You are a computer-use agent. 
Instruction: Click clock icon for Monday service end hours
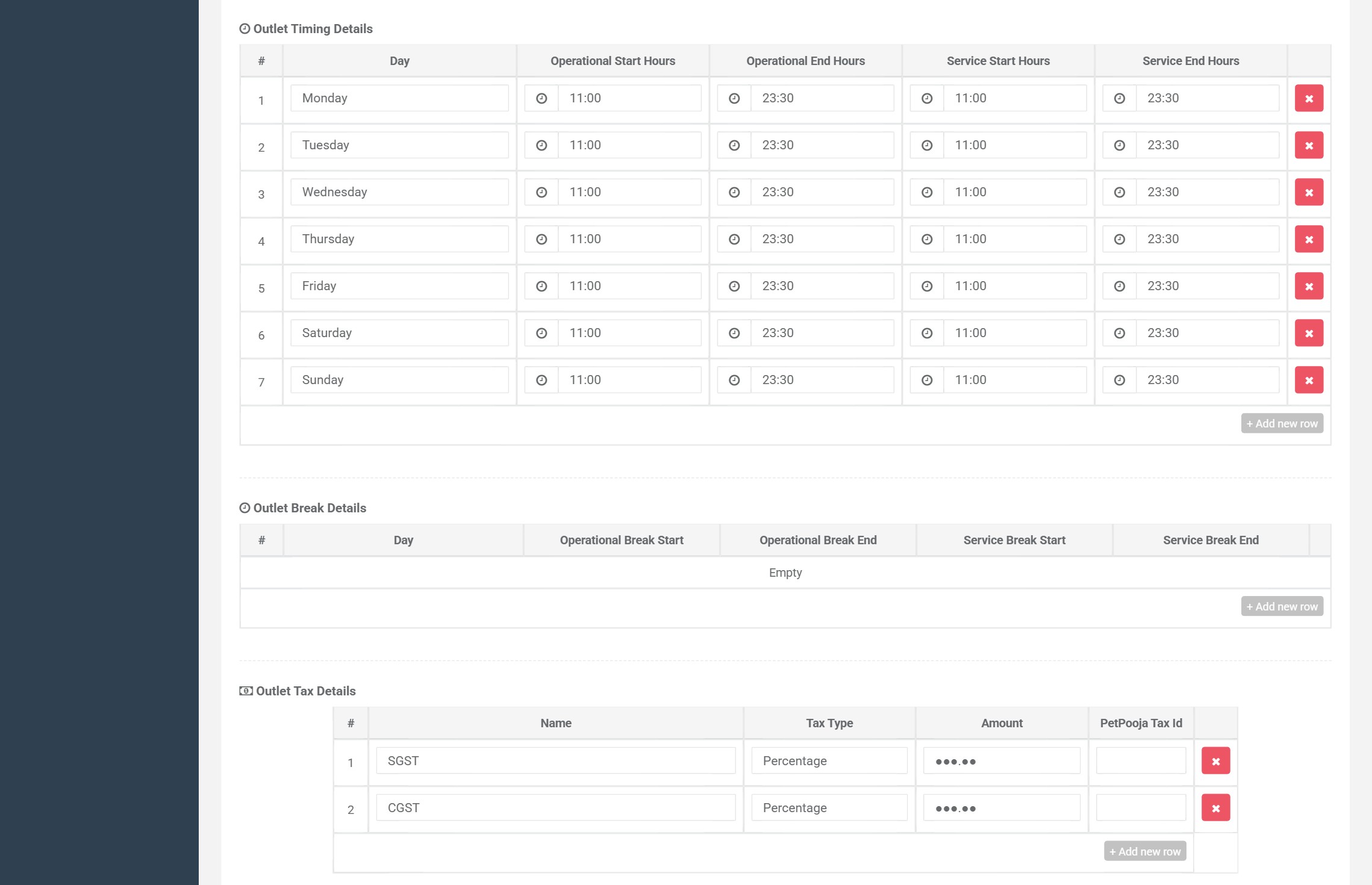[x=1120, y=98]
